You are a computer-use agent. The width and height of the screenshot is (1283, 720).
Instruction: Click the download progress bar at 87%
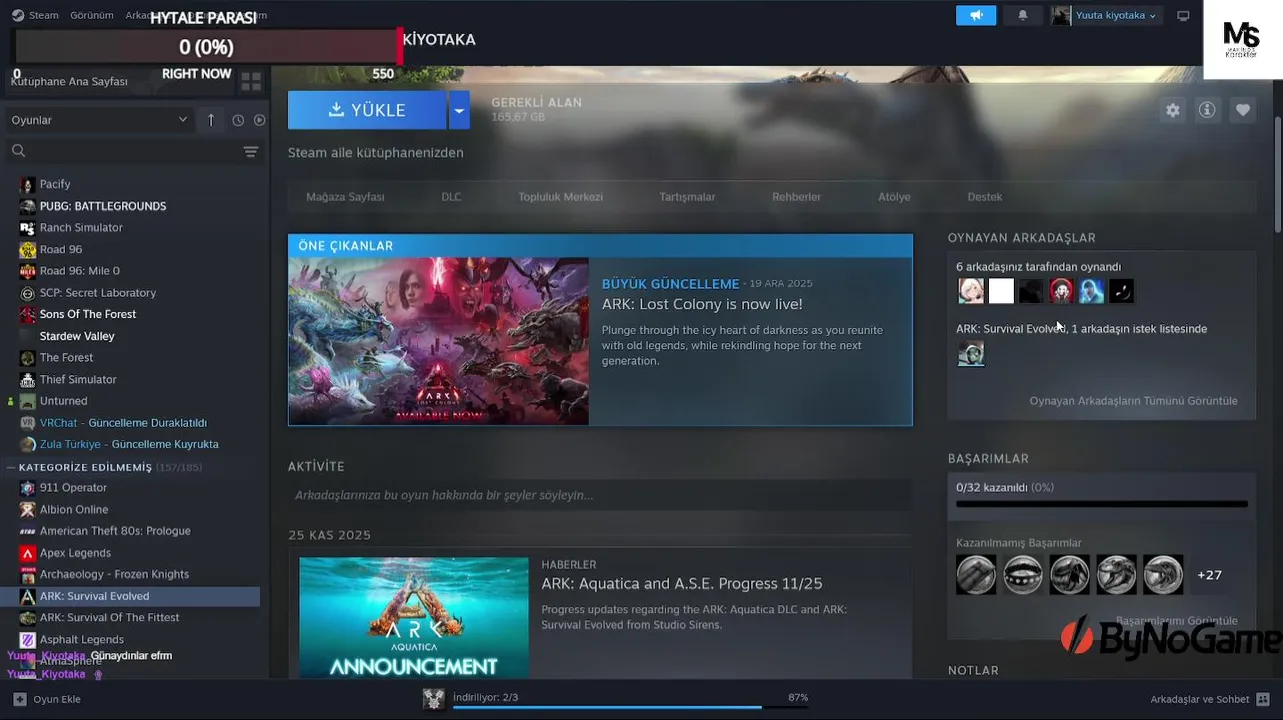coord(630,708)
